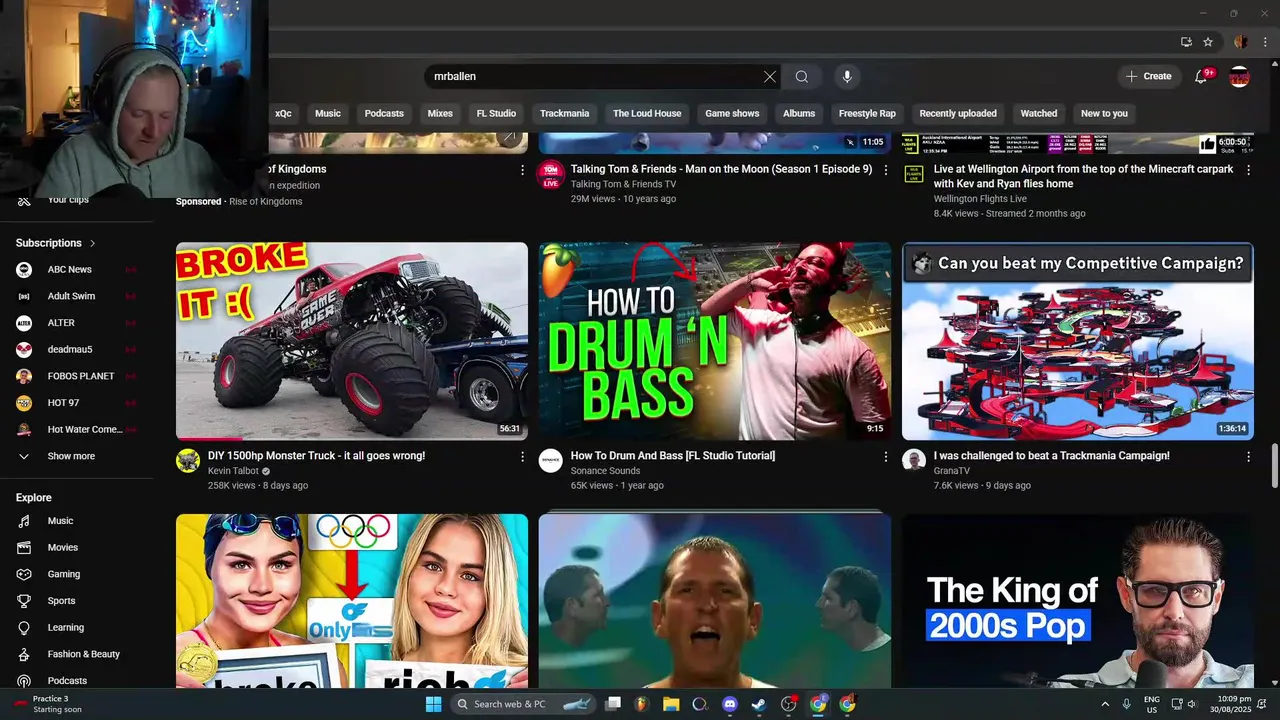Screen dimensions: 1280x720
Task: Open more options for the Trackmania Campaign video
Action: pos(1248,456)
